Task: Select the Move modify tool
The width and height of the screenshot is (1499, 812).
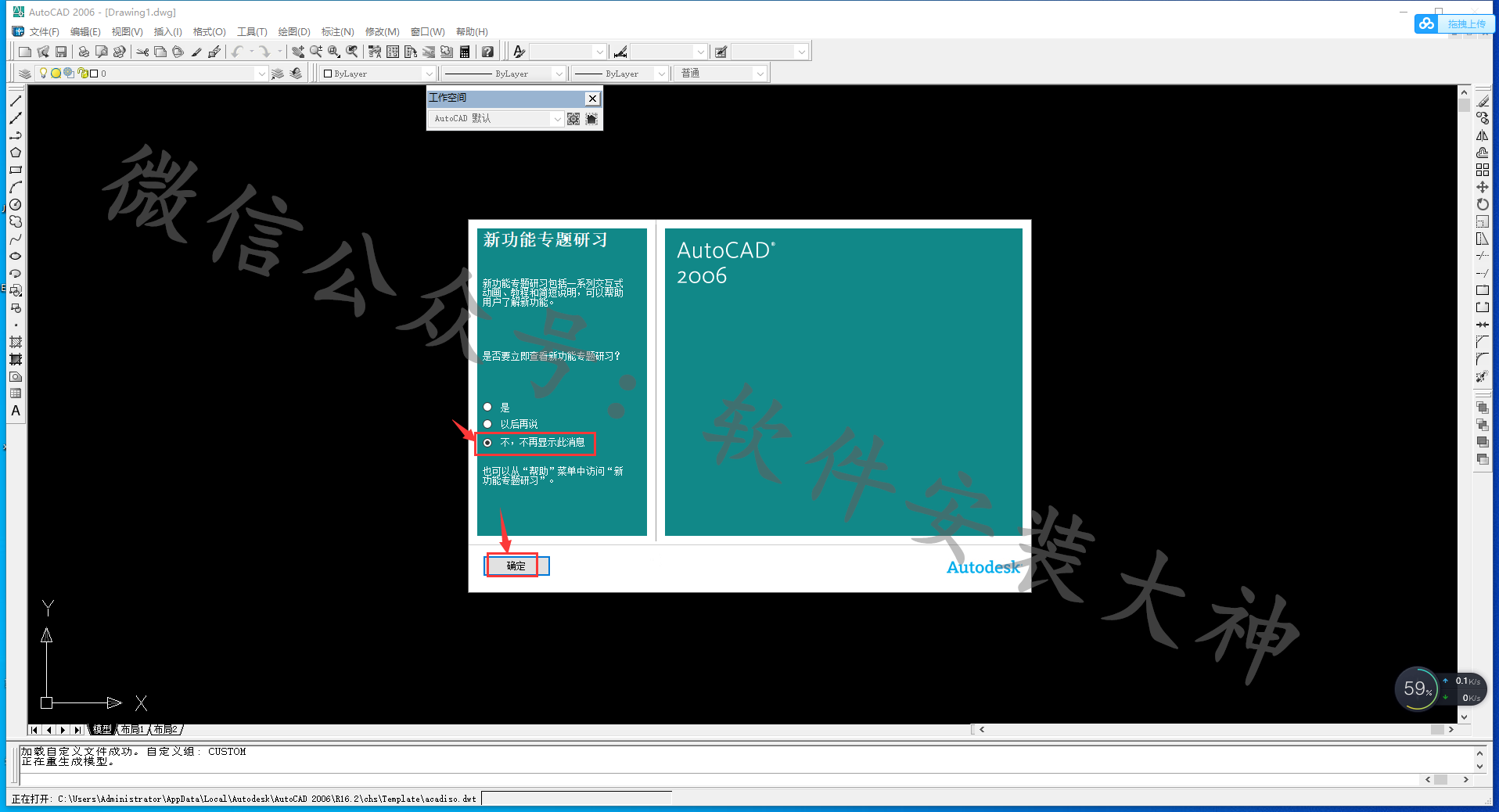Action: click(1483, 187)
